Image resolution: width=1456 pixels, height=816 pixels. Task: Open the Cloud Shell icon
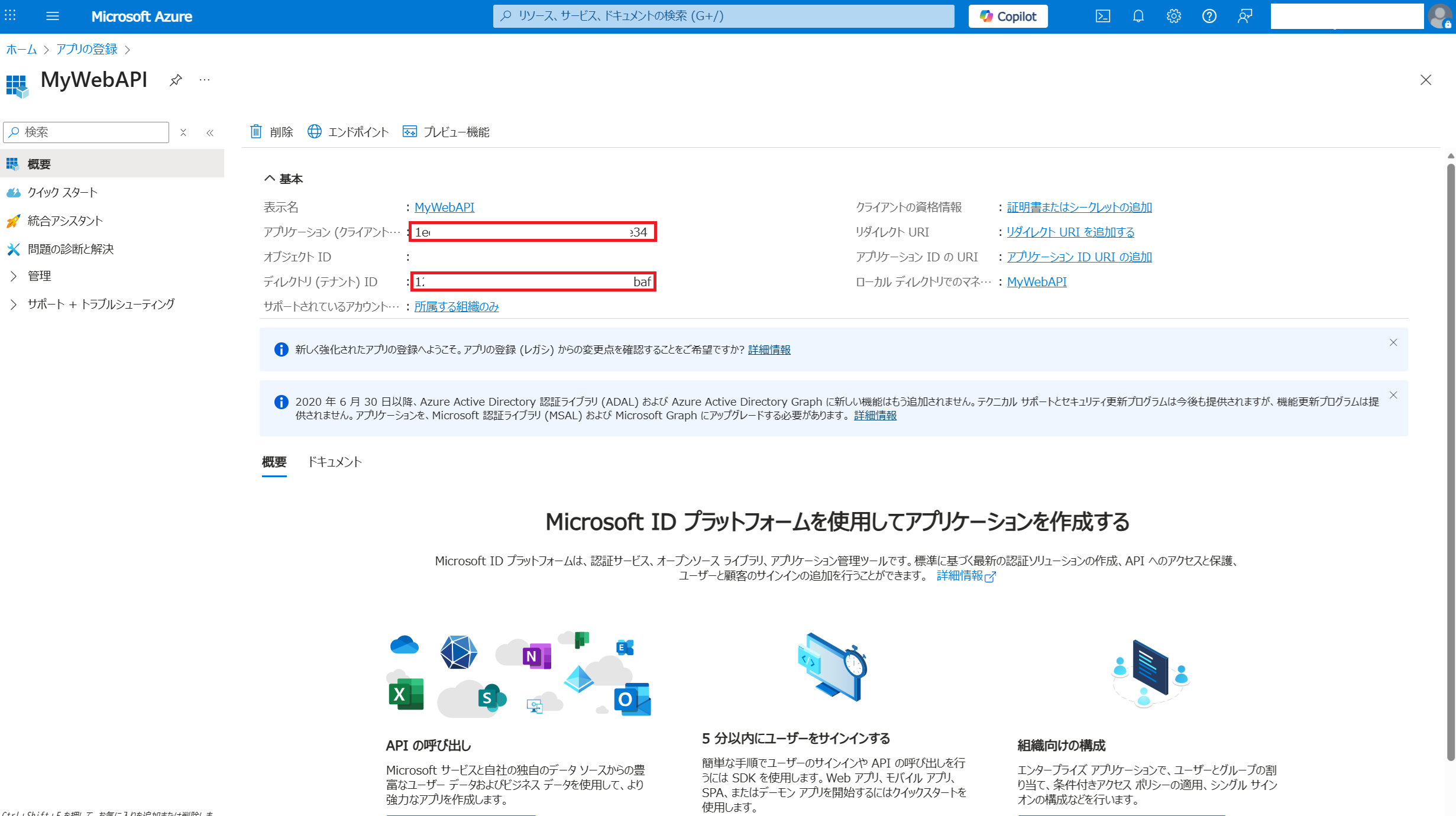coord(1102,16)
